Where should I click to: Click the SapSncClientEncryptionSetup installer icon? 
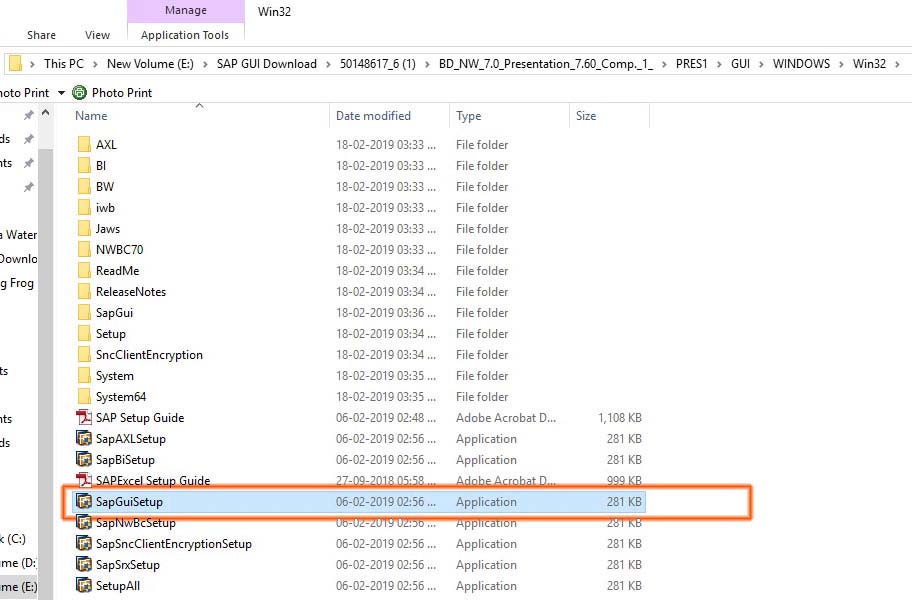pyautogui.click(x=84, y=544)
